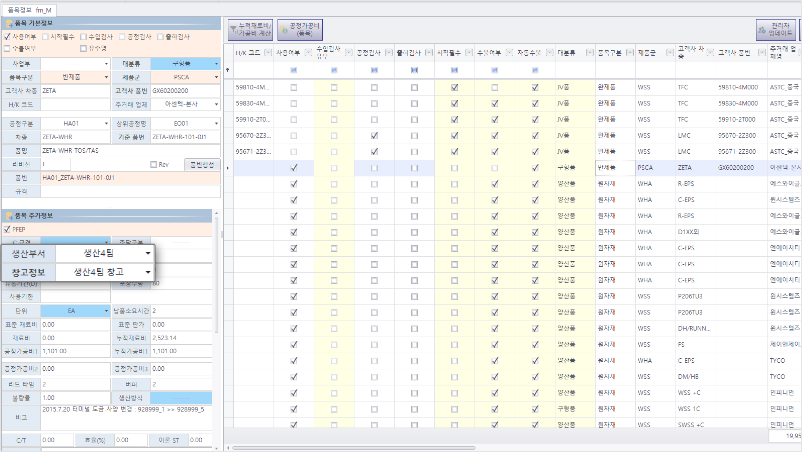802x452 pixels.
Task: Open filter icon on 제품군 column header
Action: tap(670, 52)
